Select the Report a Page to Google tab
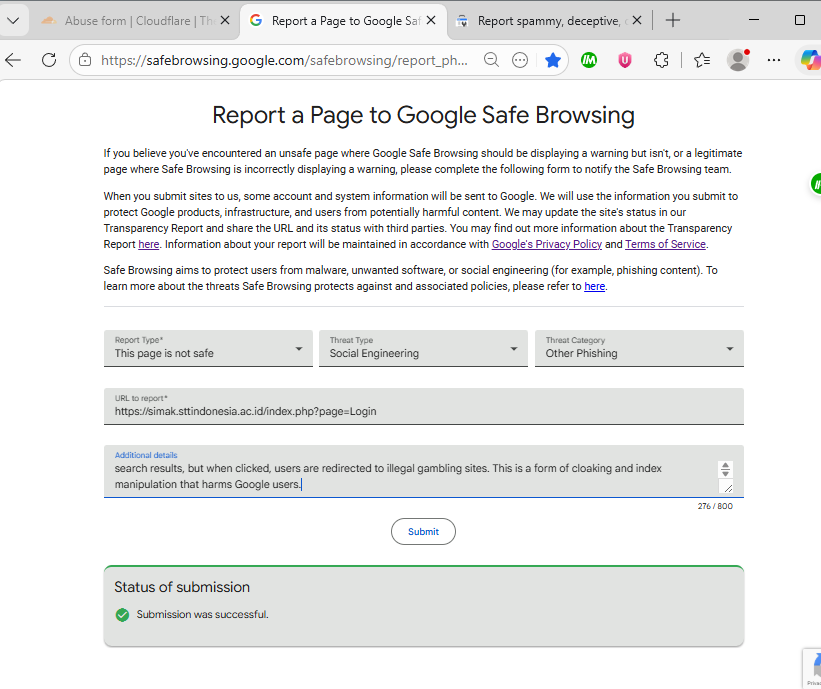Screen dimensions: 821x689 (x=343, y=21)
